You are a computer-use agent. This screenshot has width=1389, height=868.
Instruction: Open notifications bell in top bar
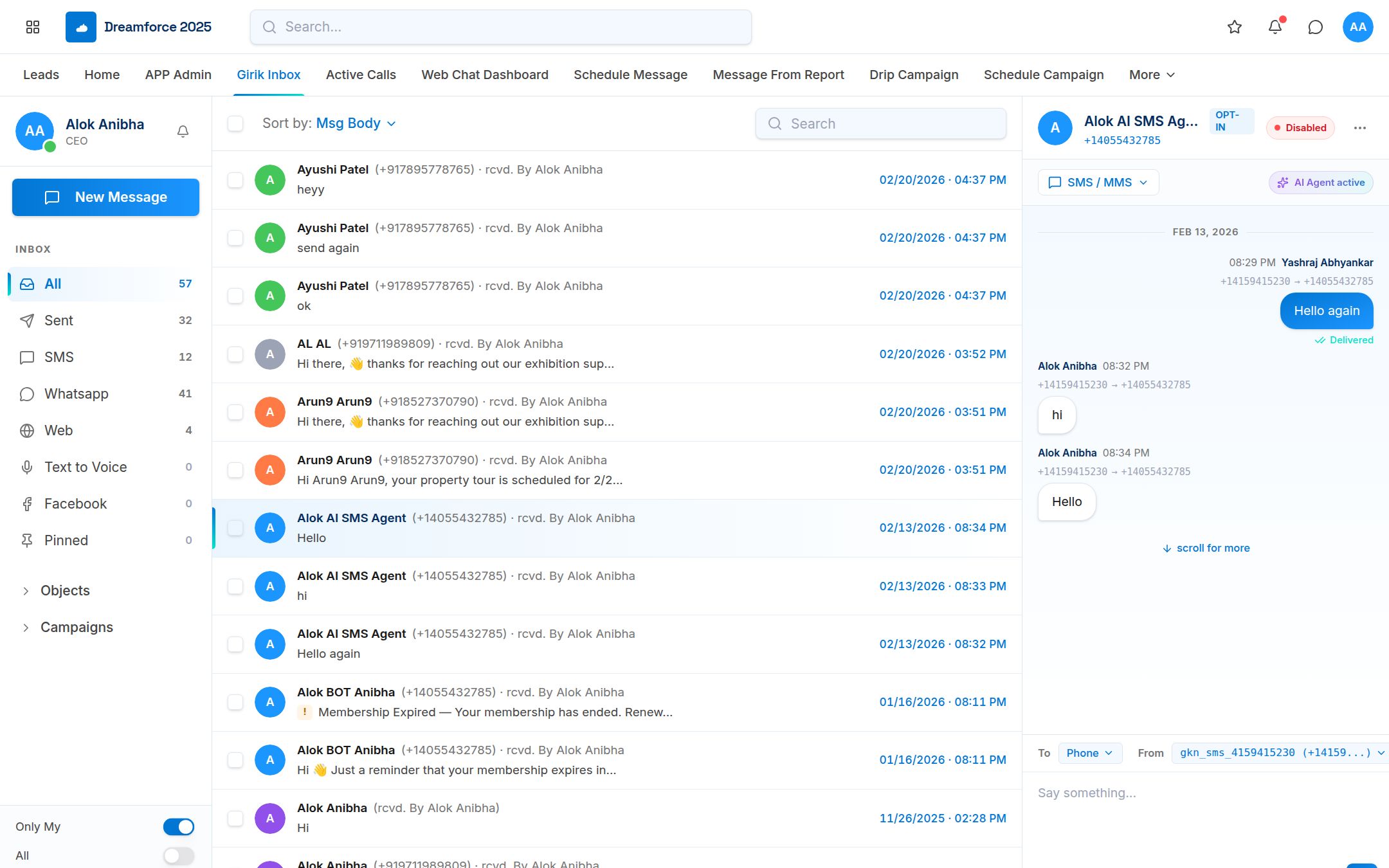tap(1275, 27)
